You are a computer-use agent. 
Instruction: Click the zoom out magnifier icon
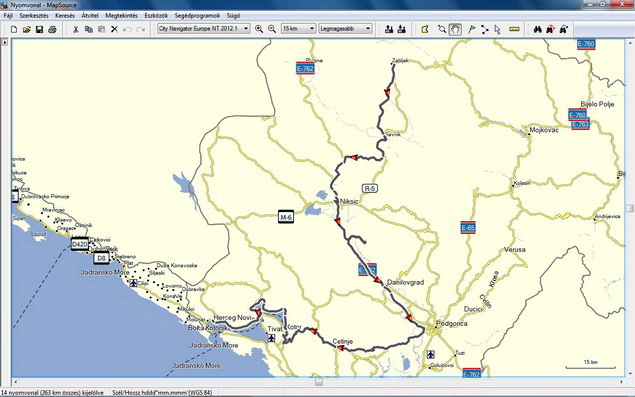(x=272, y=29)
